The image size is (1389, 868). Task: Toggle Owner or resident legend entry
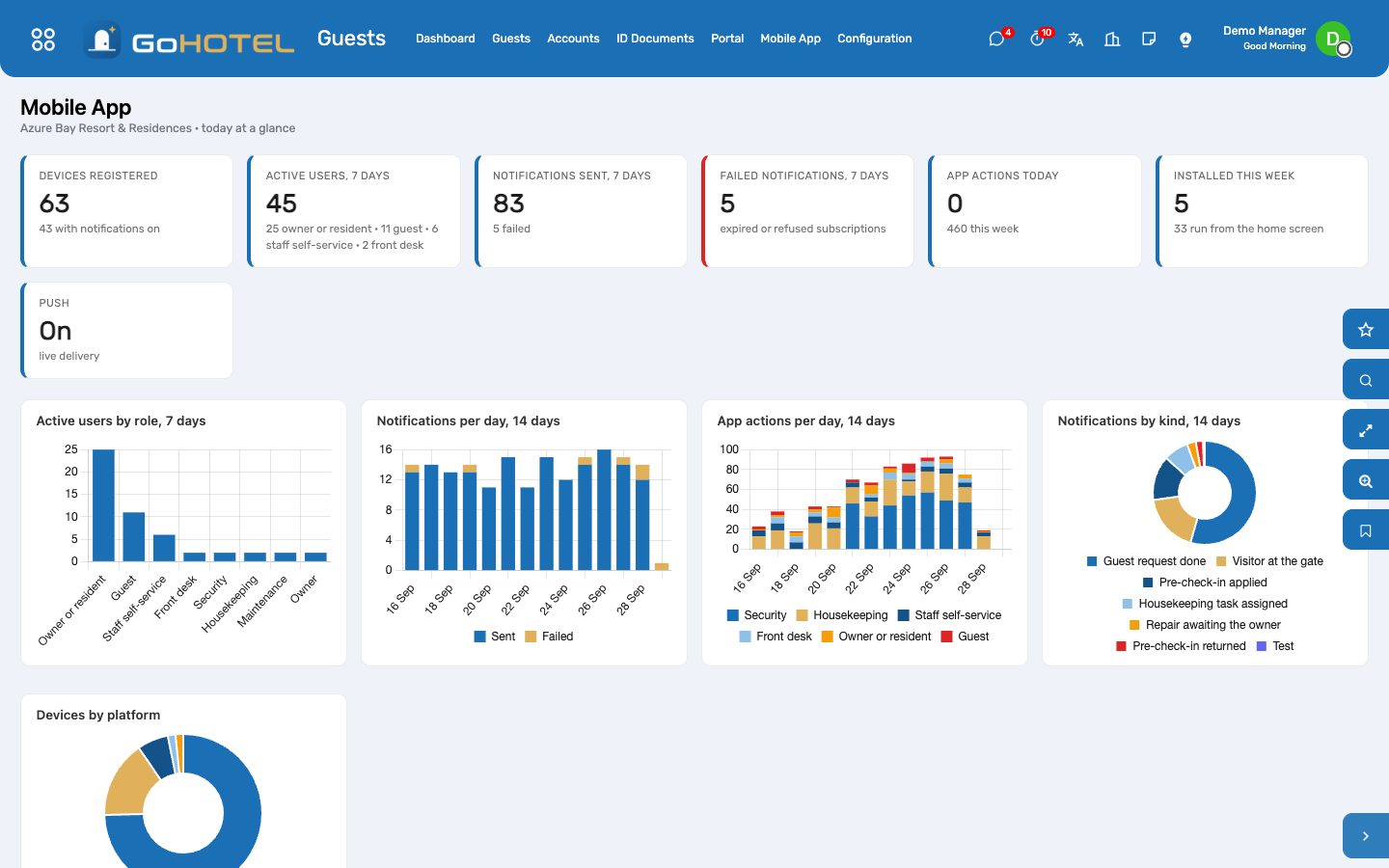pos(876,637)
